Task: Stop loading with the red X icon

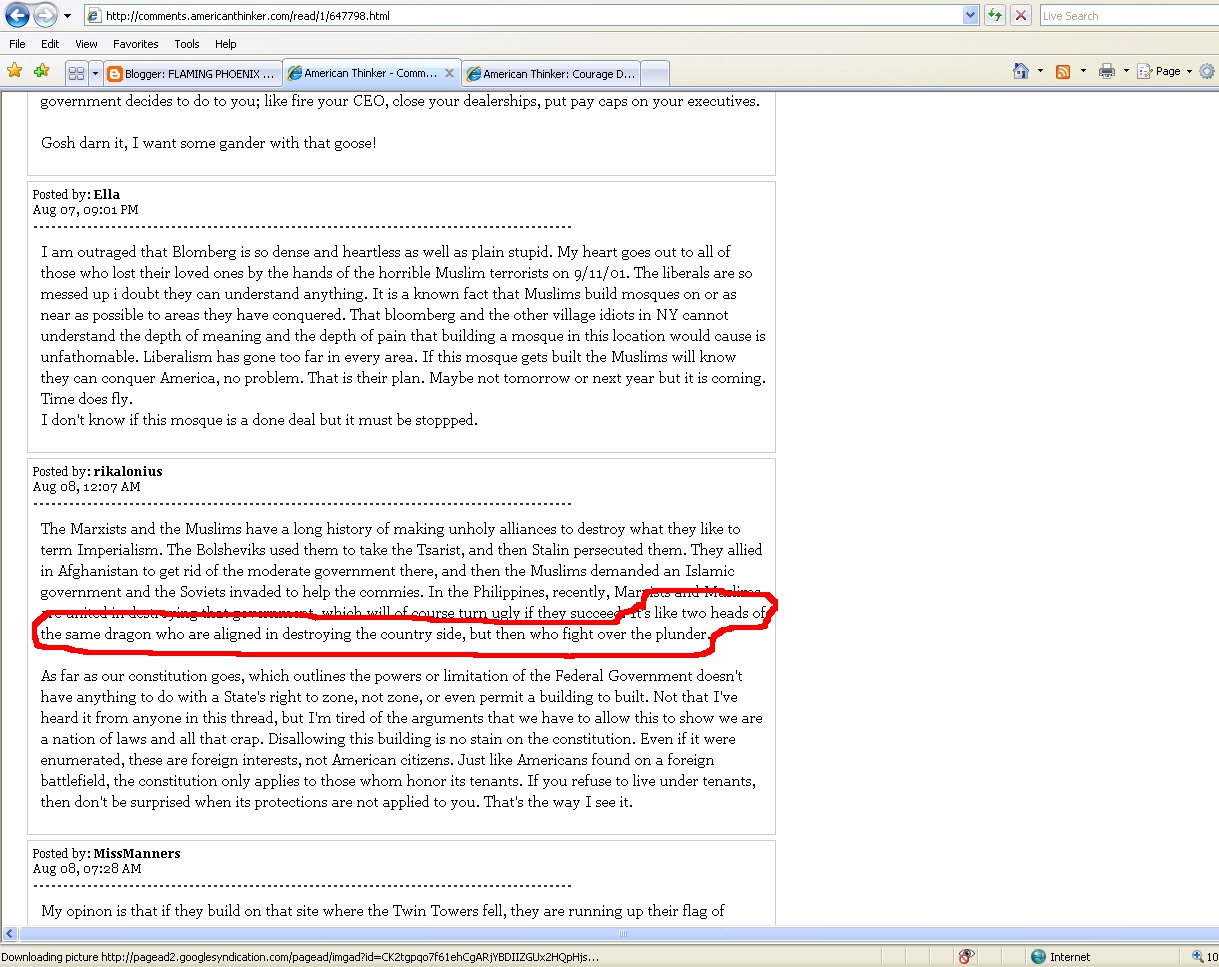Action: [x=1021, y=16]
